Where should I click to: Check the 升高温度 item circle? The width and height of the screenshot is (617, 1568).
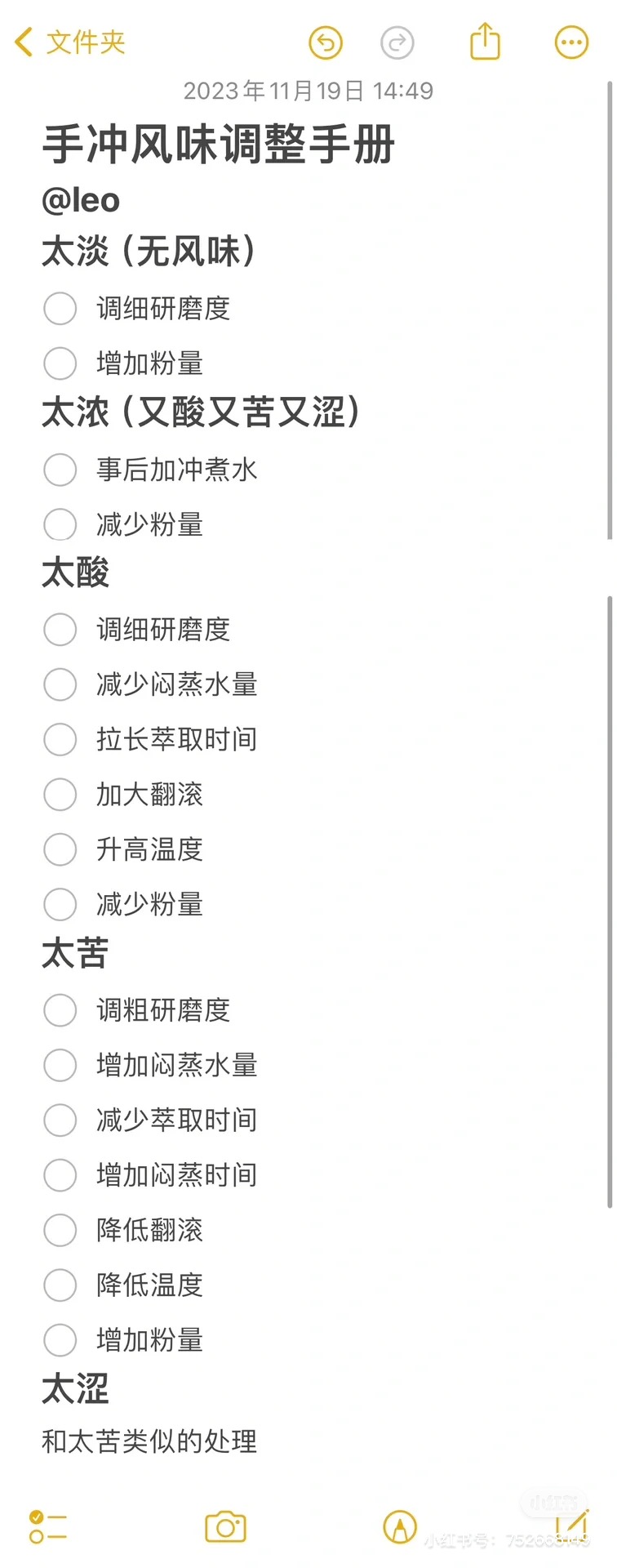click(x=60, y=849)
